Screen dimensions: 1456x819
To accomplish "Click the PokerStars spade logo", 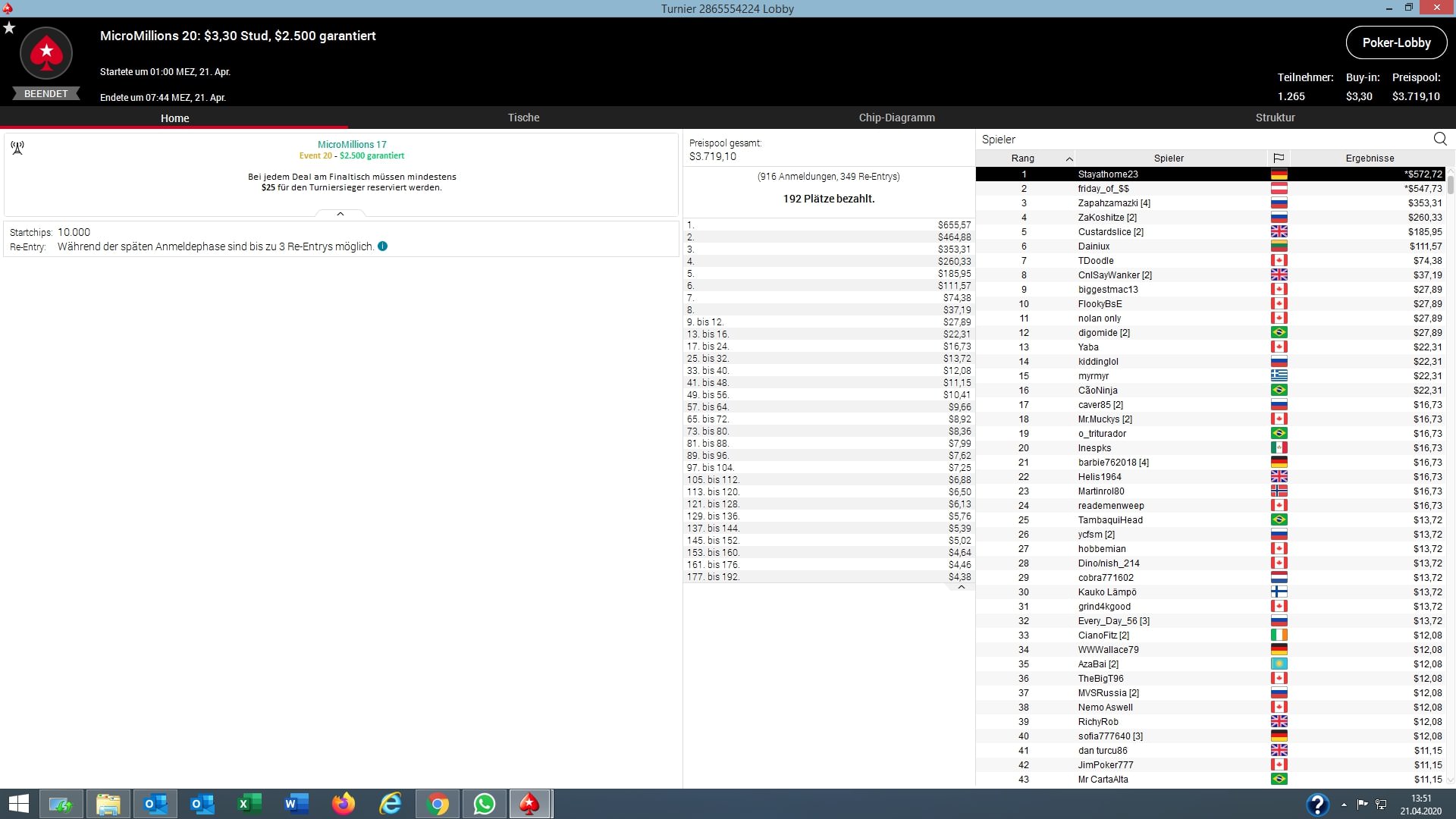I will click(46, 54).
